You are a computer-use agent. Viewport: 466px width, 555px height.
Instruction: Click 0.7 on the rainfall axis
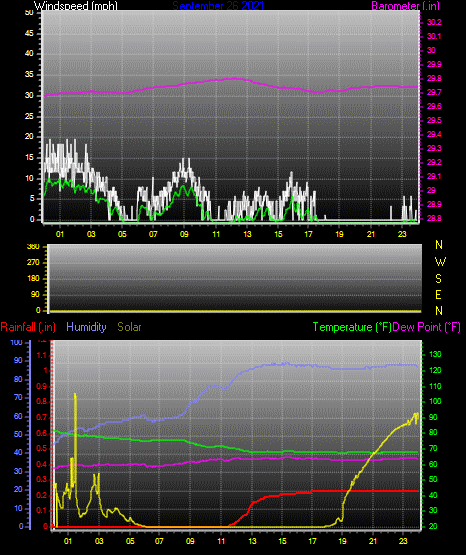[x=42, y=417]
